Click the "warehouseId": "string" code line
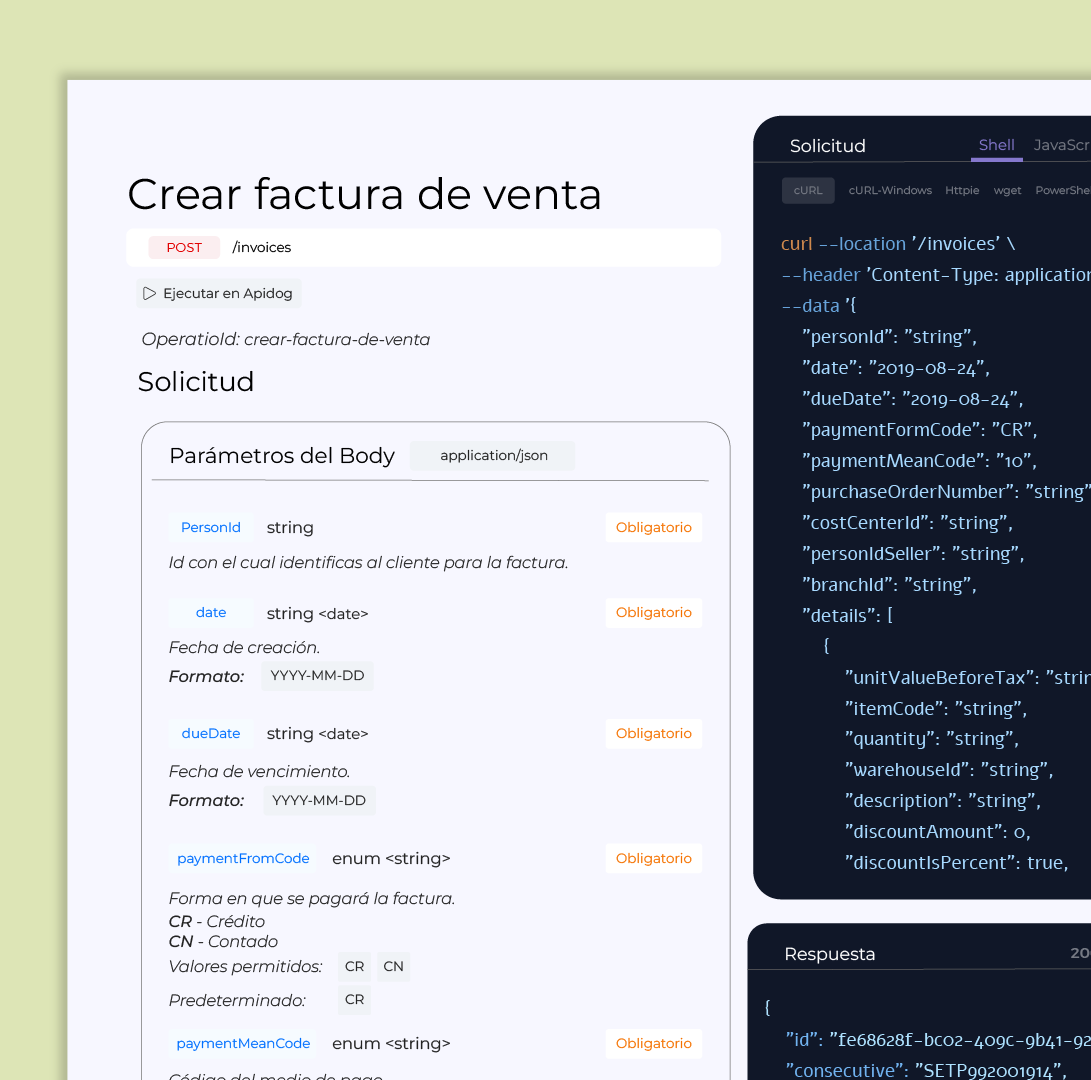The height and width of the screenshot is (1080, 1091). (949, 770)
